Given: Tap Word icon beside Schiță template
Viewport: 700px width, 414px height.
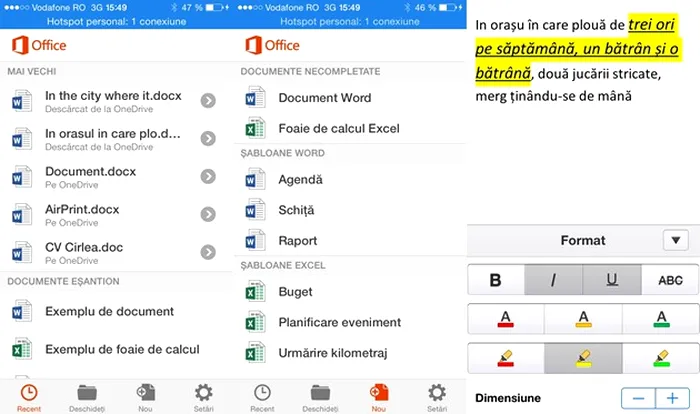Looking at the screenshot, I should (255, 210).
